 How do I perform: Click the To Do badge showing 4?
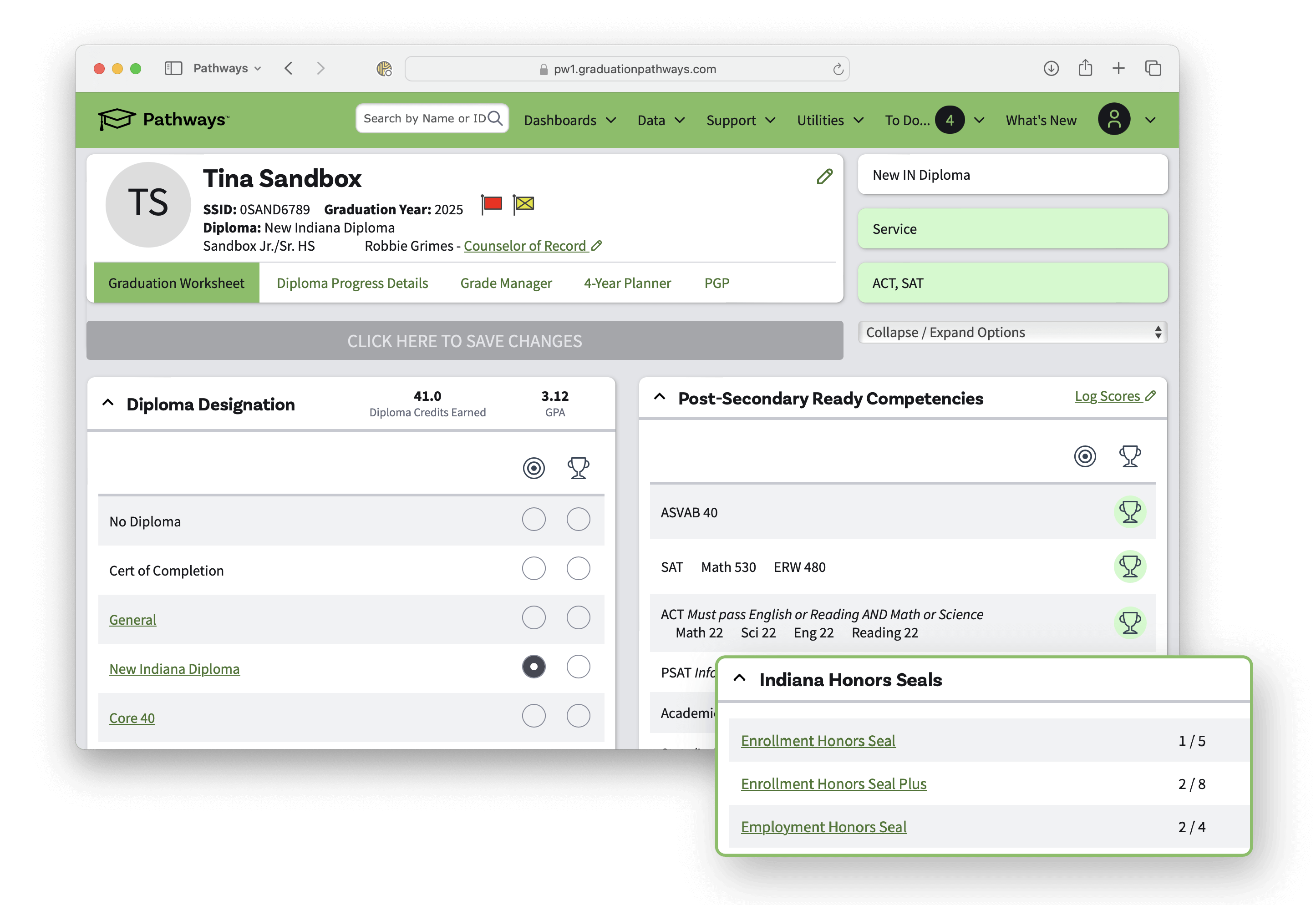pos(950,120)
